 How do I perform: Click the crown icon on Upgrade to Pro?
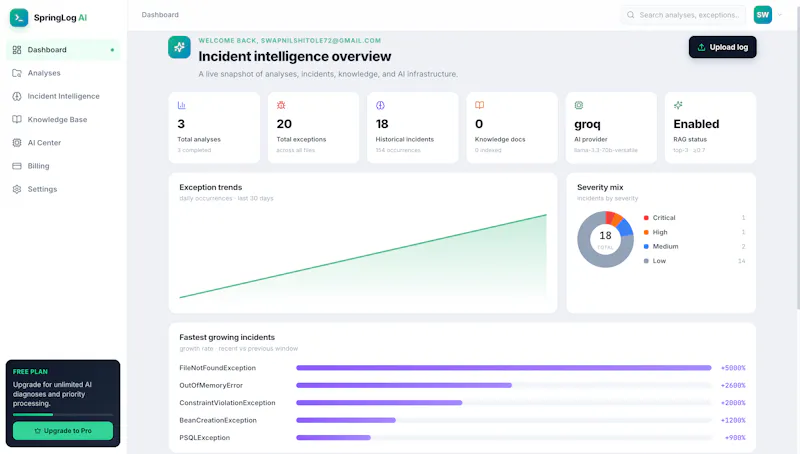(37, 431)
